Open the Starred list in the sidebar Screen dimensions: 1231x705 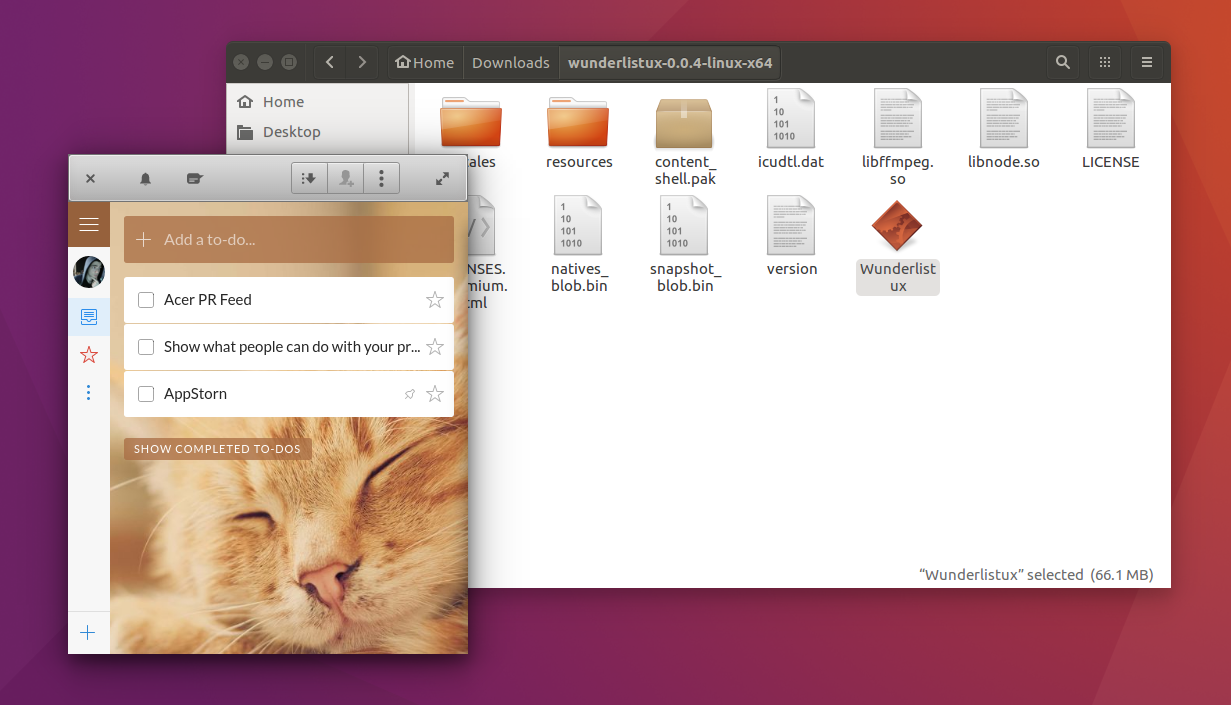click(89, 354)
